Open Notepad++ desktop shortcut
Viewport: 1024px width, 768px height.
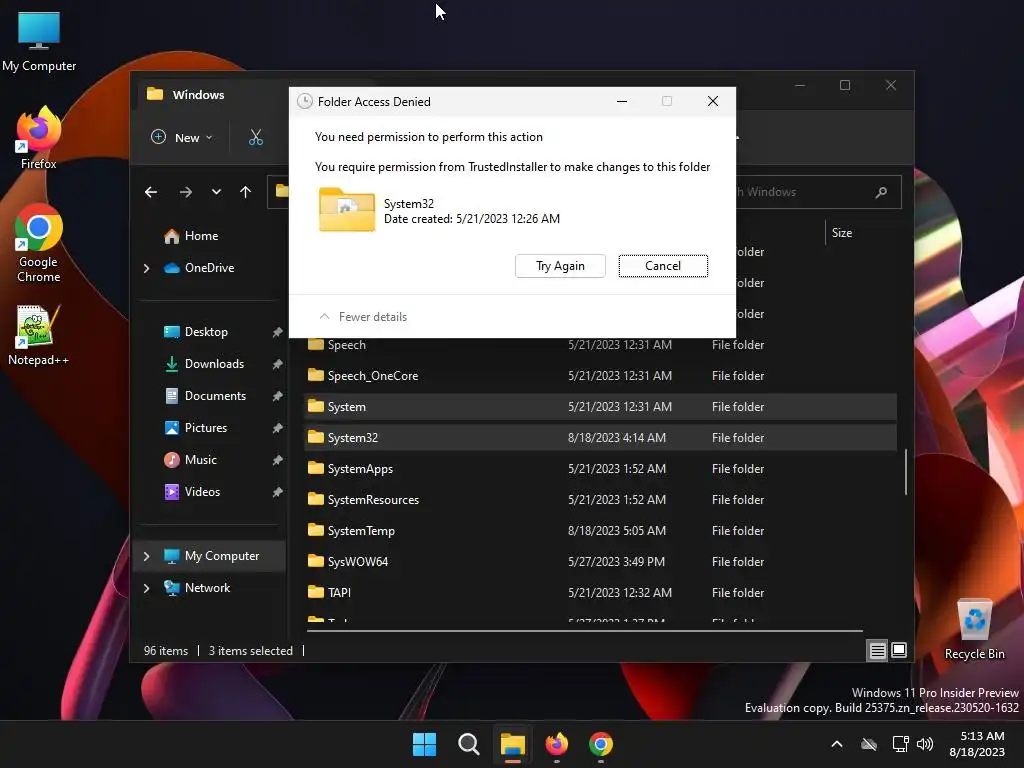[x=38, y=336]
